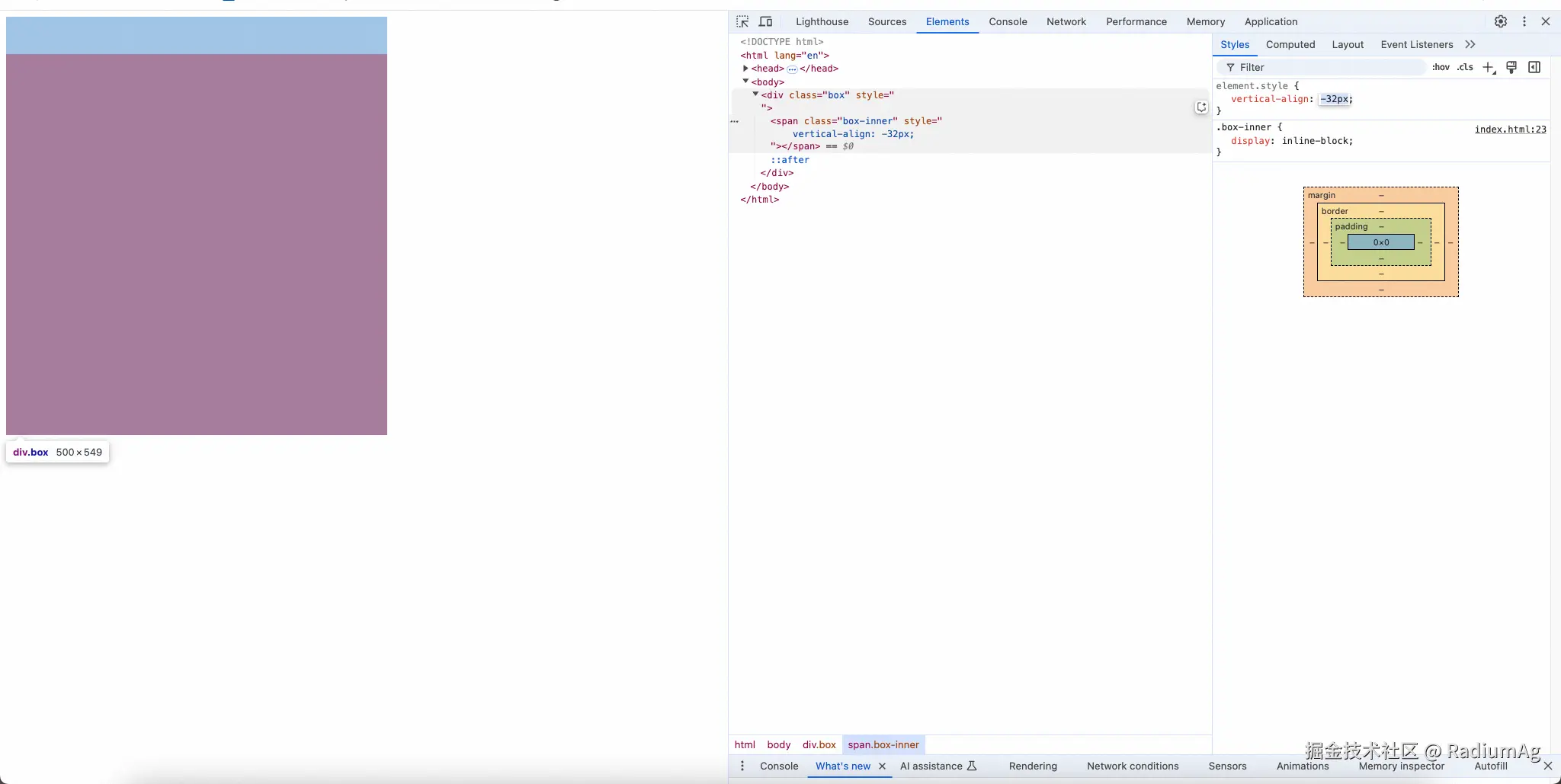1561x784 pixels.
Task: Click the display property name in Styles
Action: [x=1251, y=141]
